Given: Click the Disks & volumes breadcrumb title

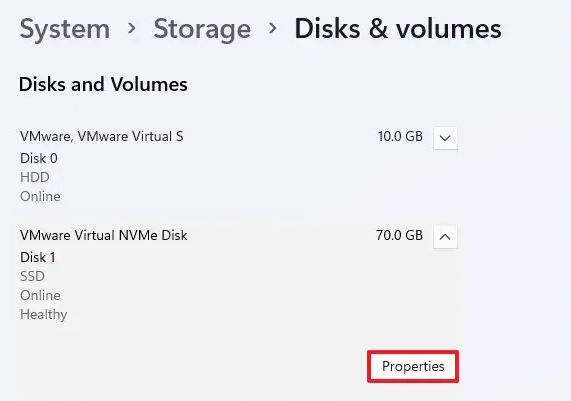Looking at the screenshot, I should 398,29.
